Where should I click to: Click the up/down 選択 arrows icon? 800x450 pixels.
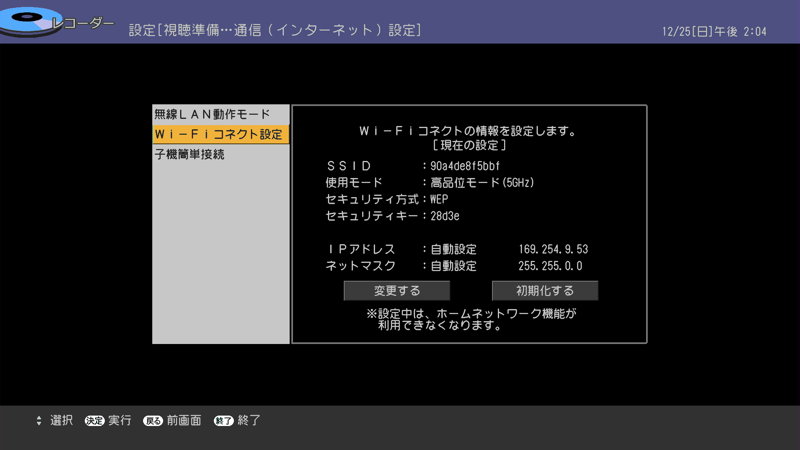pos(39,420)
